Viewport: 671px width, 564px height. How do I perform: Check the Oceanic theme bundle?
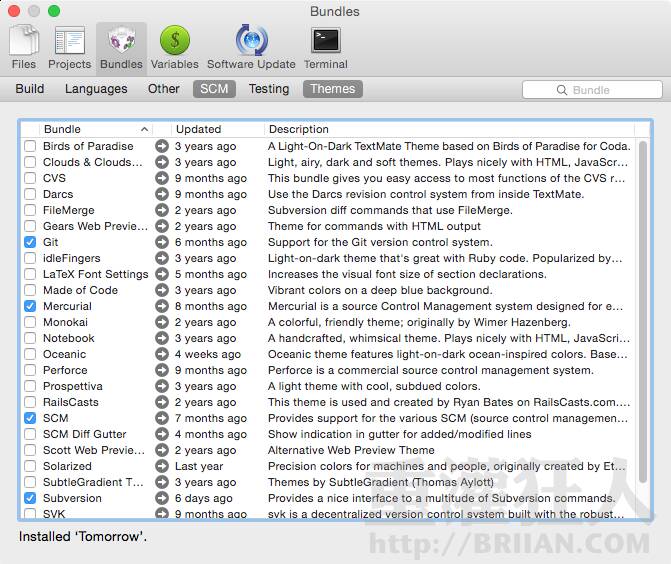tap(30, 354)
